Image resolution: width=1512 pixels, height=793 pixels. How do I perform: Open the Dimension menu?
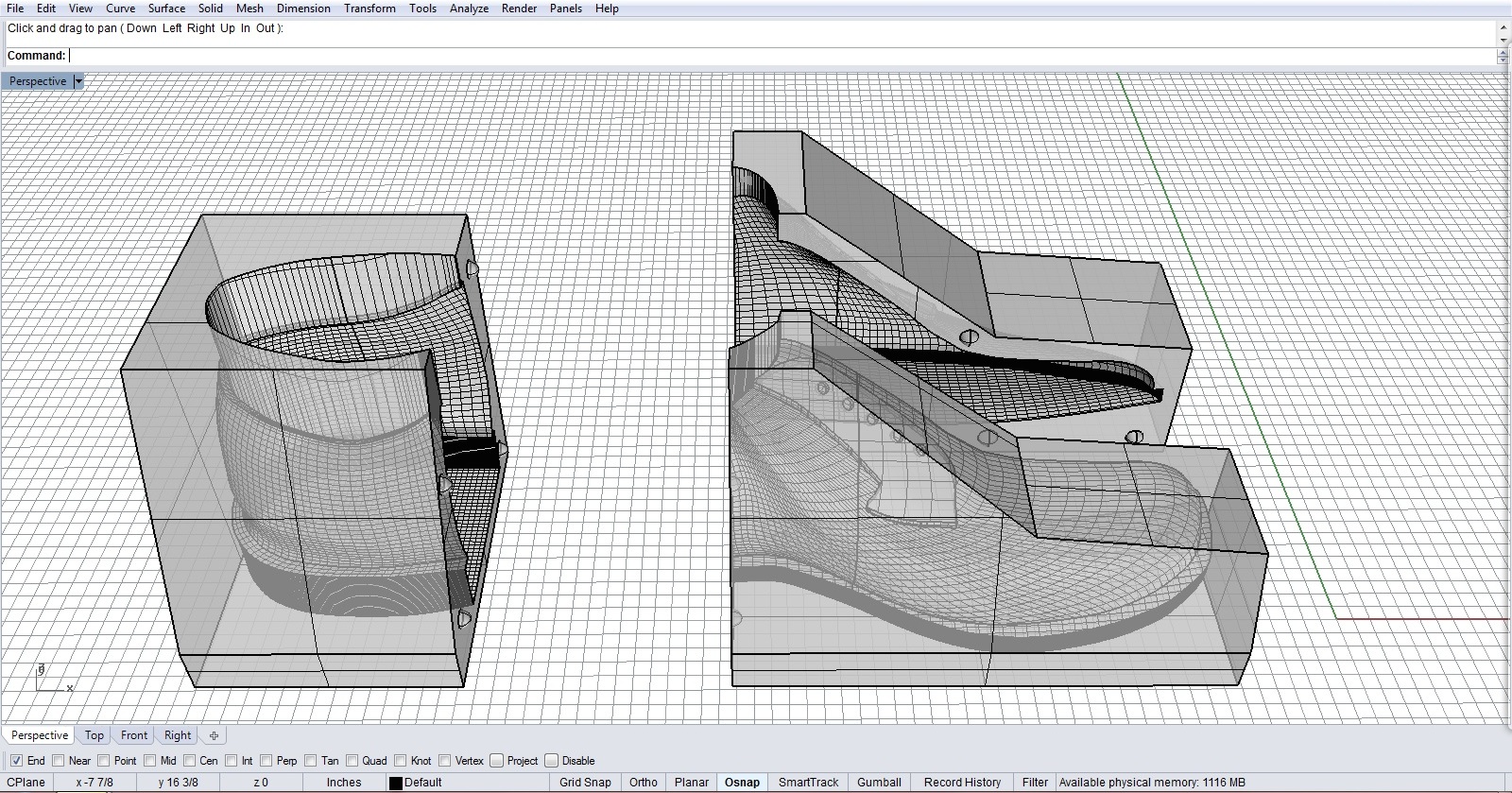coord(303,9)
